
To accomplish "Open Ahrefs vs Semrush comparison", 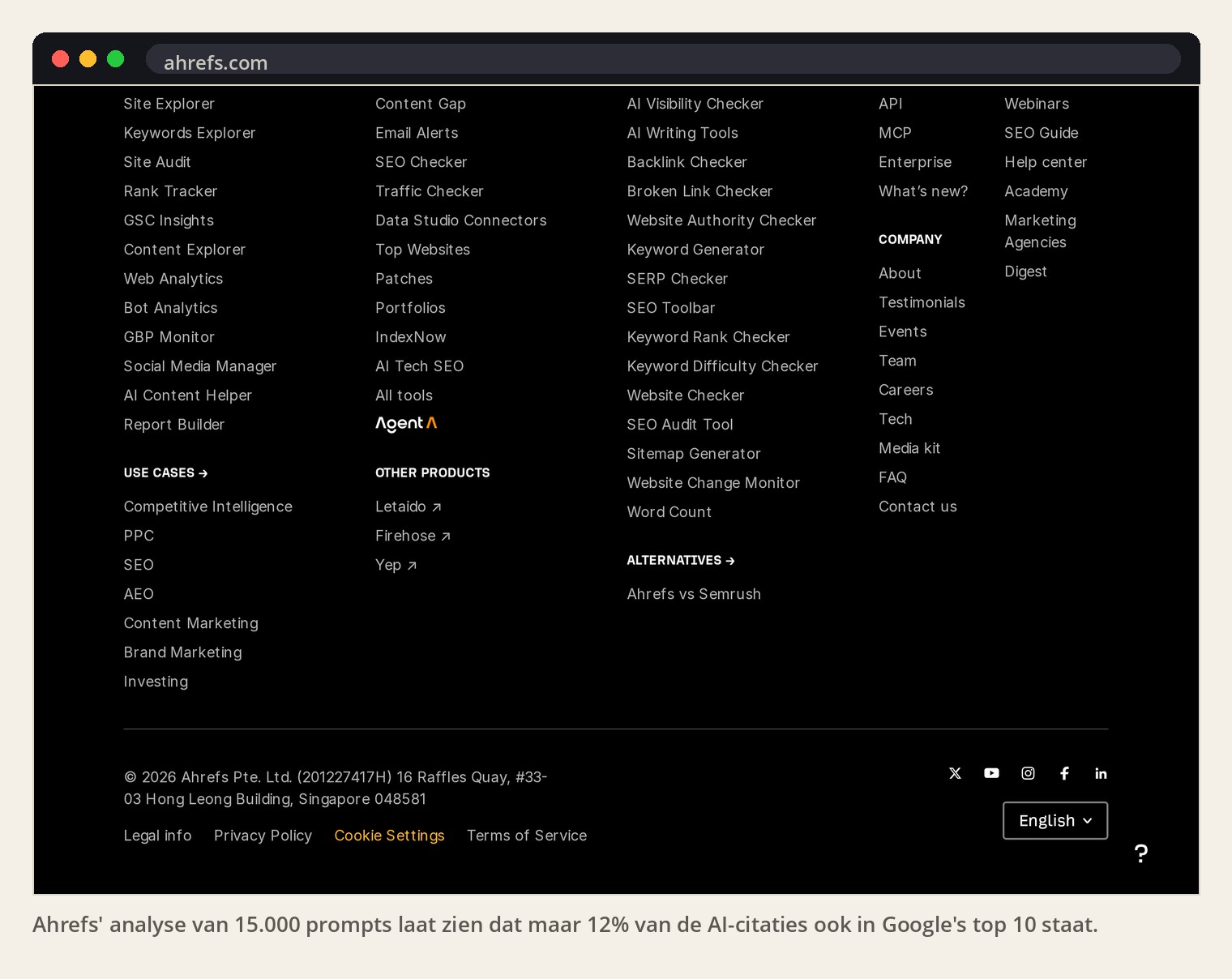I will [x=694, y=594].
